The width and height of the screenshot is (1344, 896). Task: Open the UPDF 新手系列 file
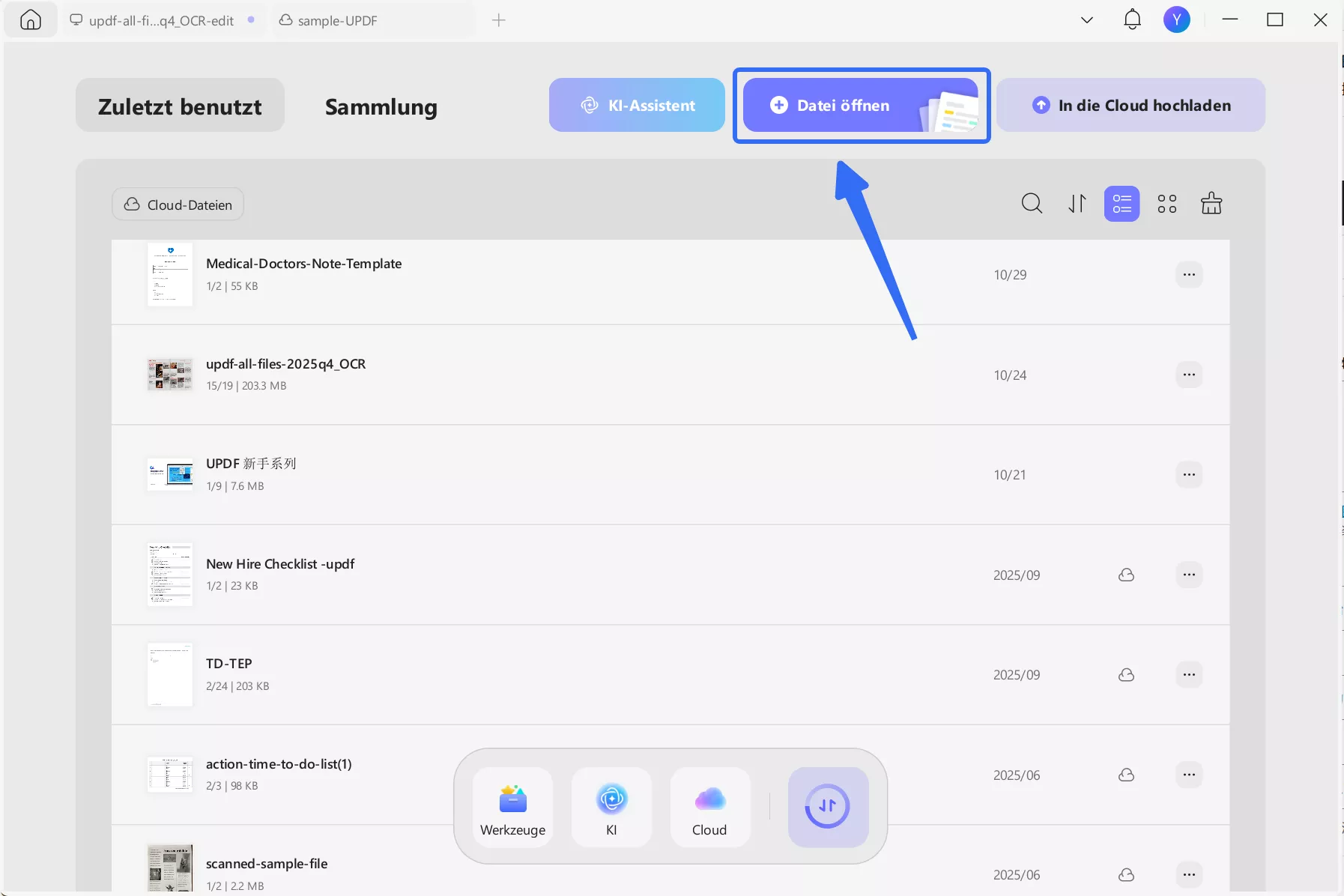coord(671,475)
